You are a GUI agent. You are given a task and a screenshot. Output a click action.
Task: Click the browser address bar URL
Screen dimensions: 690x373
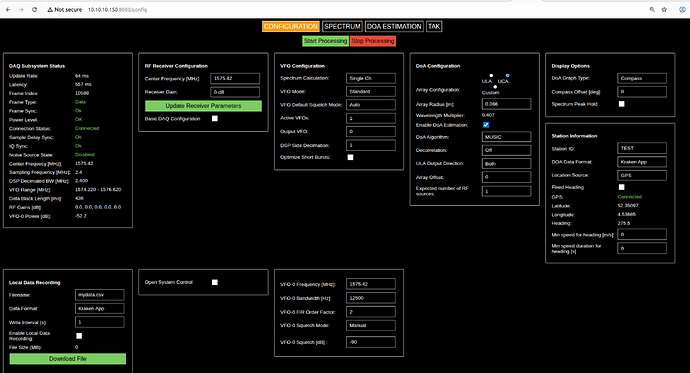coord(117,9)
